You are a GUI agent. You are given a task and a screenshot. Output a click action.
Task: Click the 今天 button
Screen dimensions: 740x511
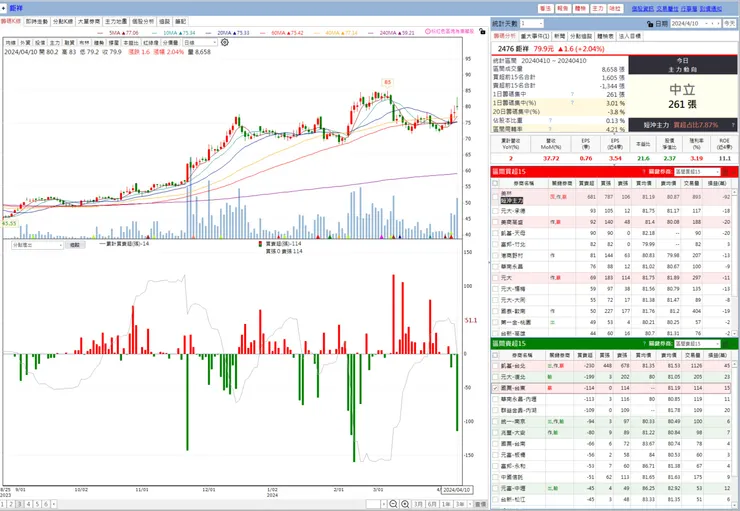[x=729, y=24]
